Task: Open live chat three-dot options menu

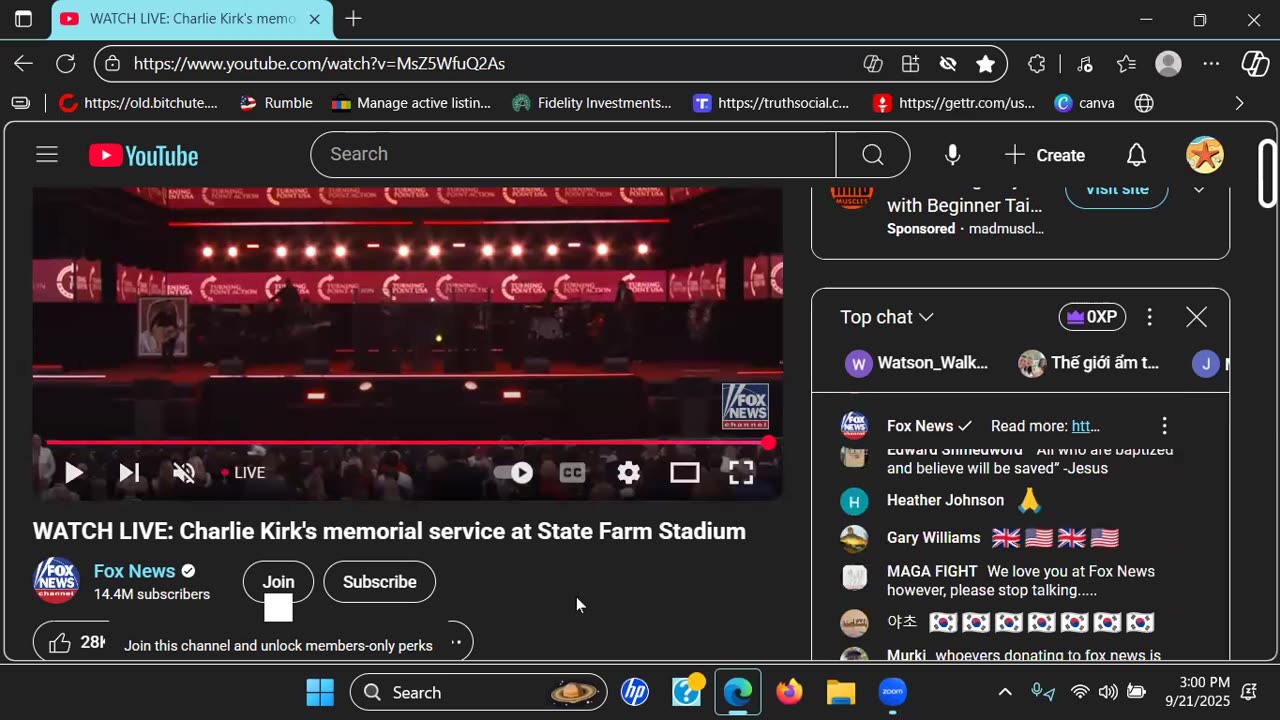Action: [1149, 317]
